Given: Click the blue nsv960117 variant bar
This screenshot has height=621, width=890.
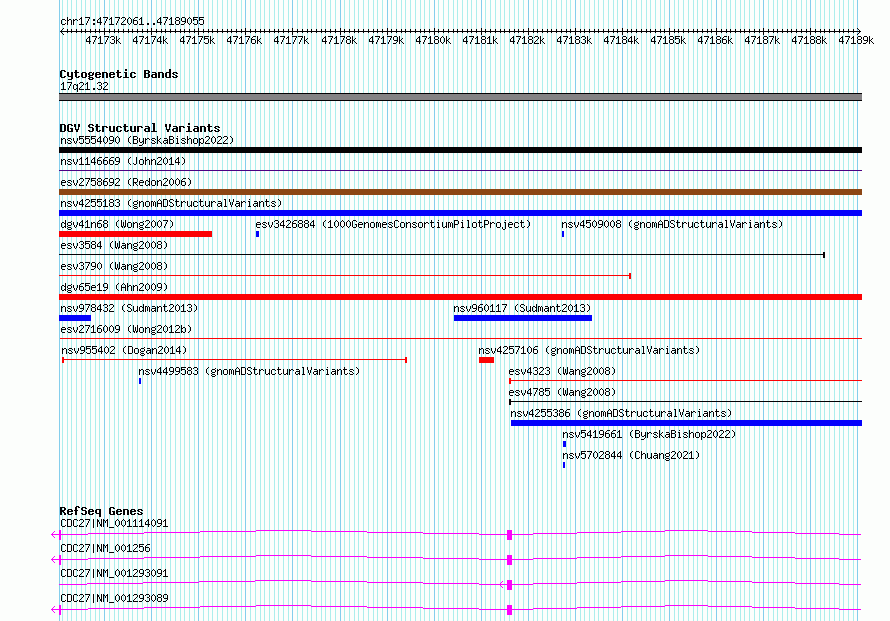Looking at the screenshot, I should click(523, 318).
